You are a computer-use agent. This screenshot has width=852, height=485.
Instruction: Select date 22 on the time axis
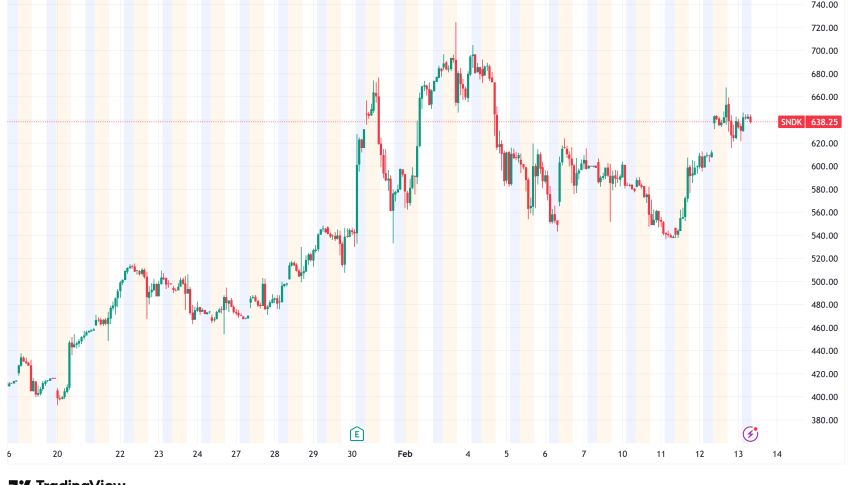120,453
